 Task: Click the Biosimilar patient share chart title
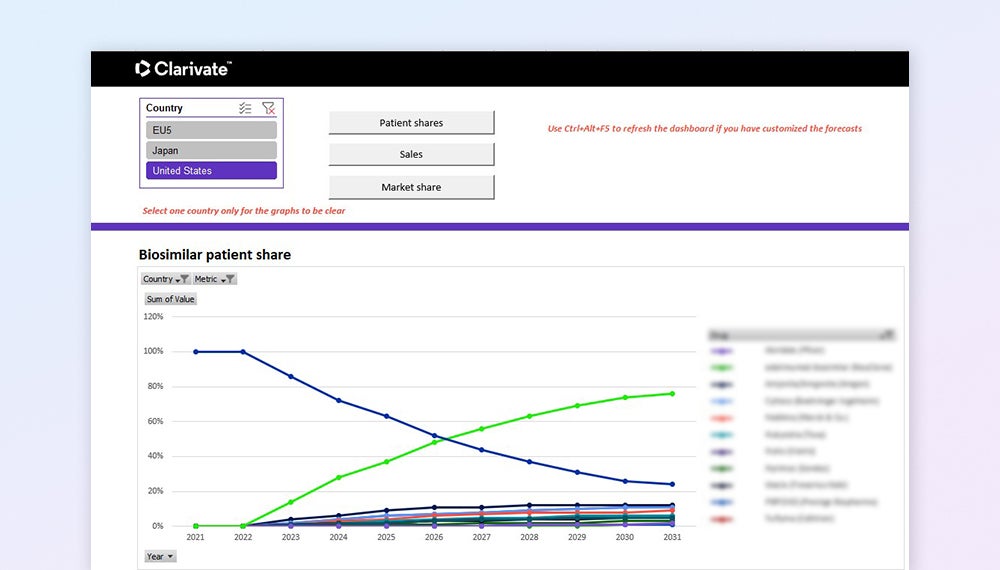(x=214, y=255)
